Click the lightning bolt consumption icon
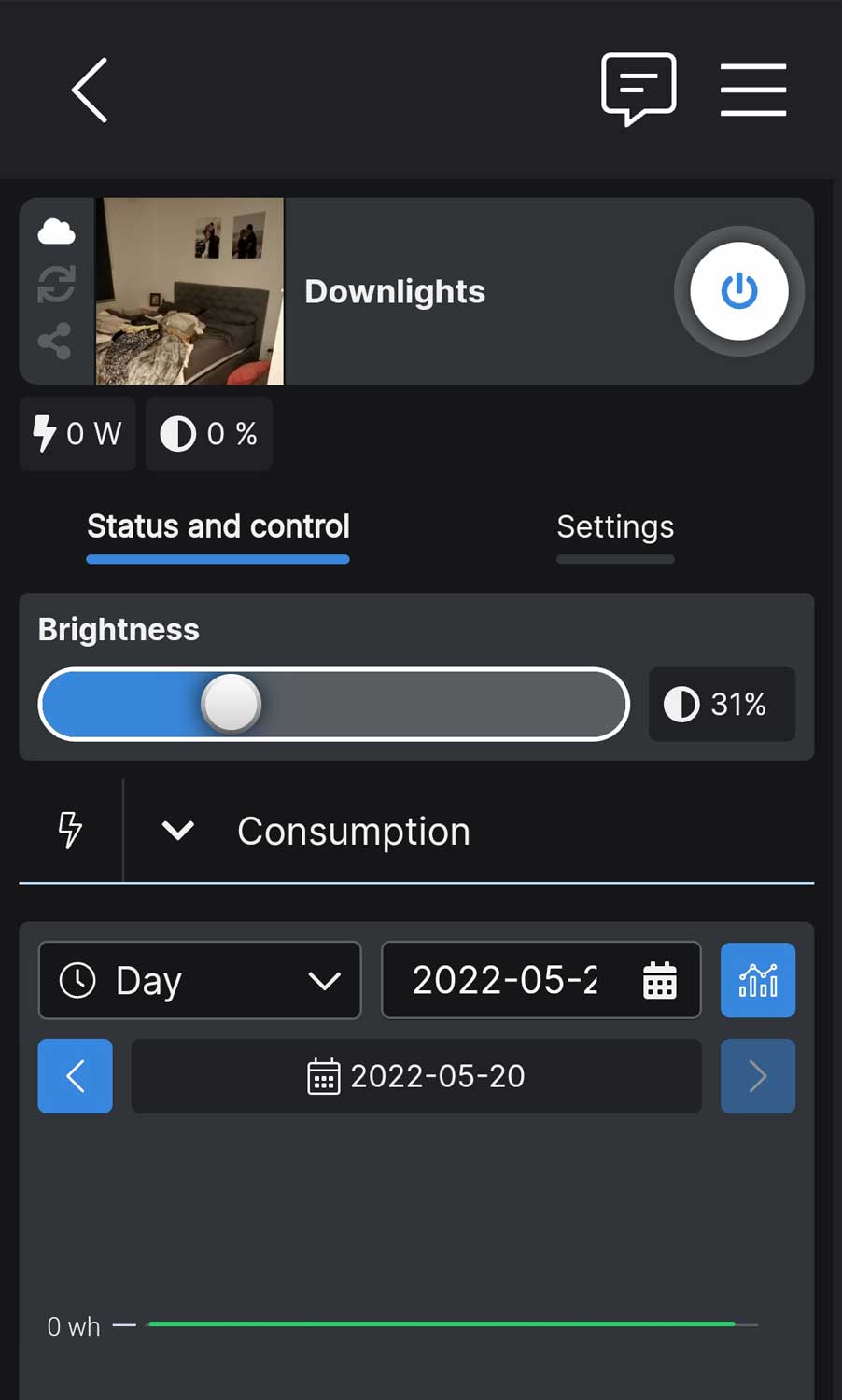This screenshot has height=1400, width=842. (70, 830)
